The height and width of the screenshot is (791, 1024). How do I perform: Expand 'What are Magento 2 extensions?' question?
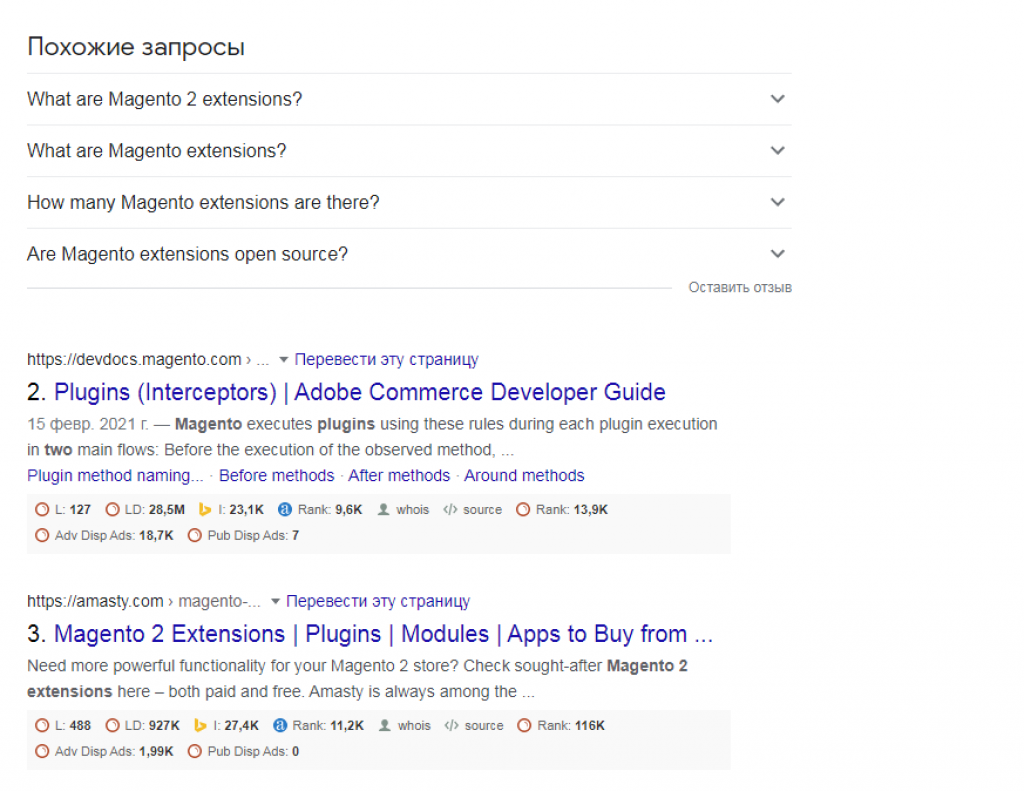pos(777,99)
